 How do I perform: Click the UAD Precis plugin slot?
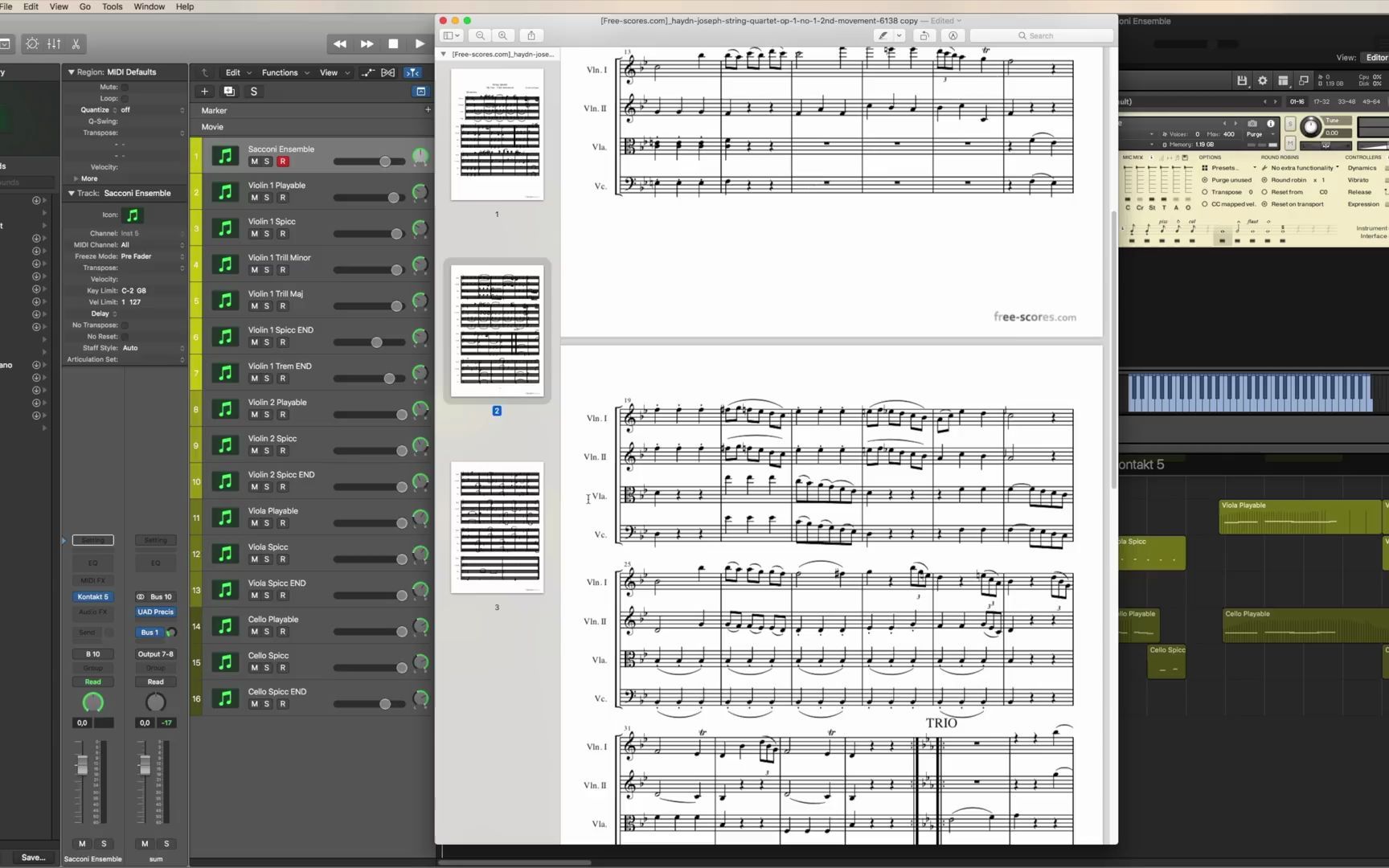coord(155,612)
